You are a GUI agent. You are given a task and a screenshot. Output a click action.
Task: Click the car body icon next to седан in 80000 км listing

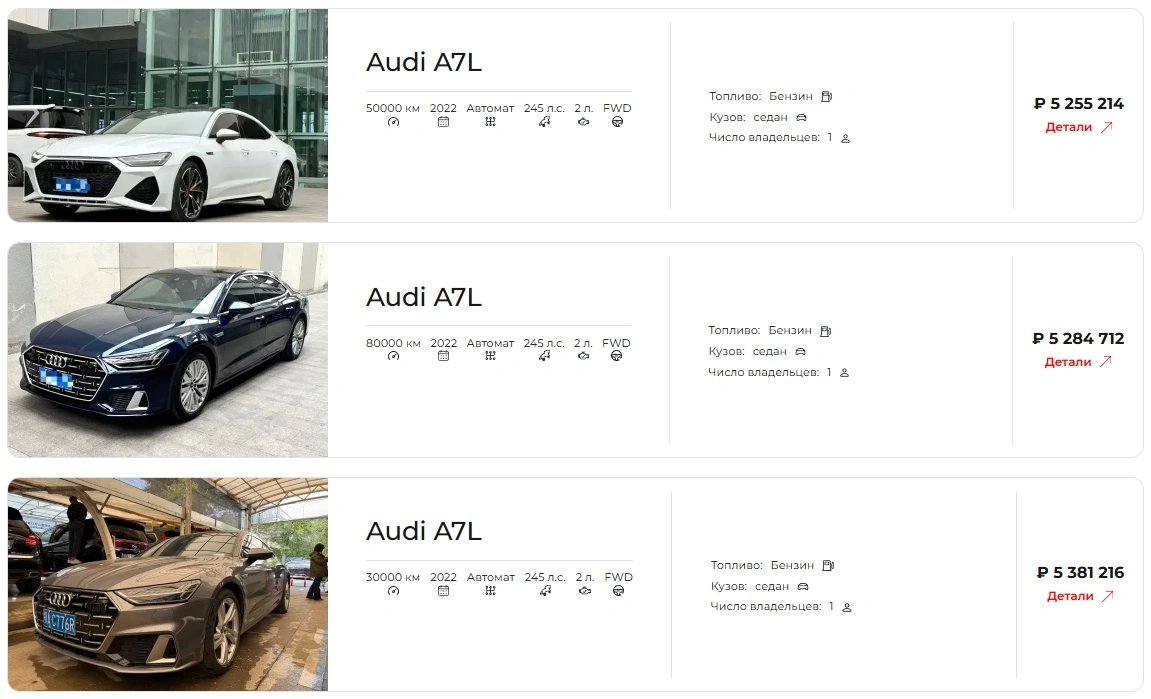[800, 352]
